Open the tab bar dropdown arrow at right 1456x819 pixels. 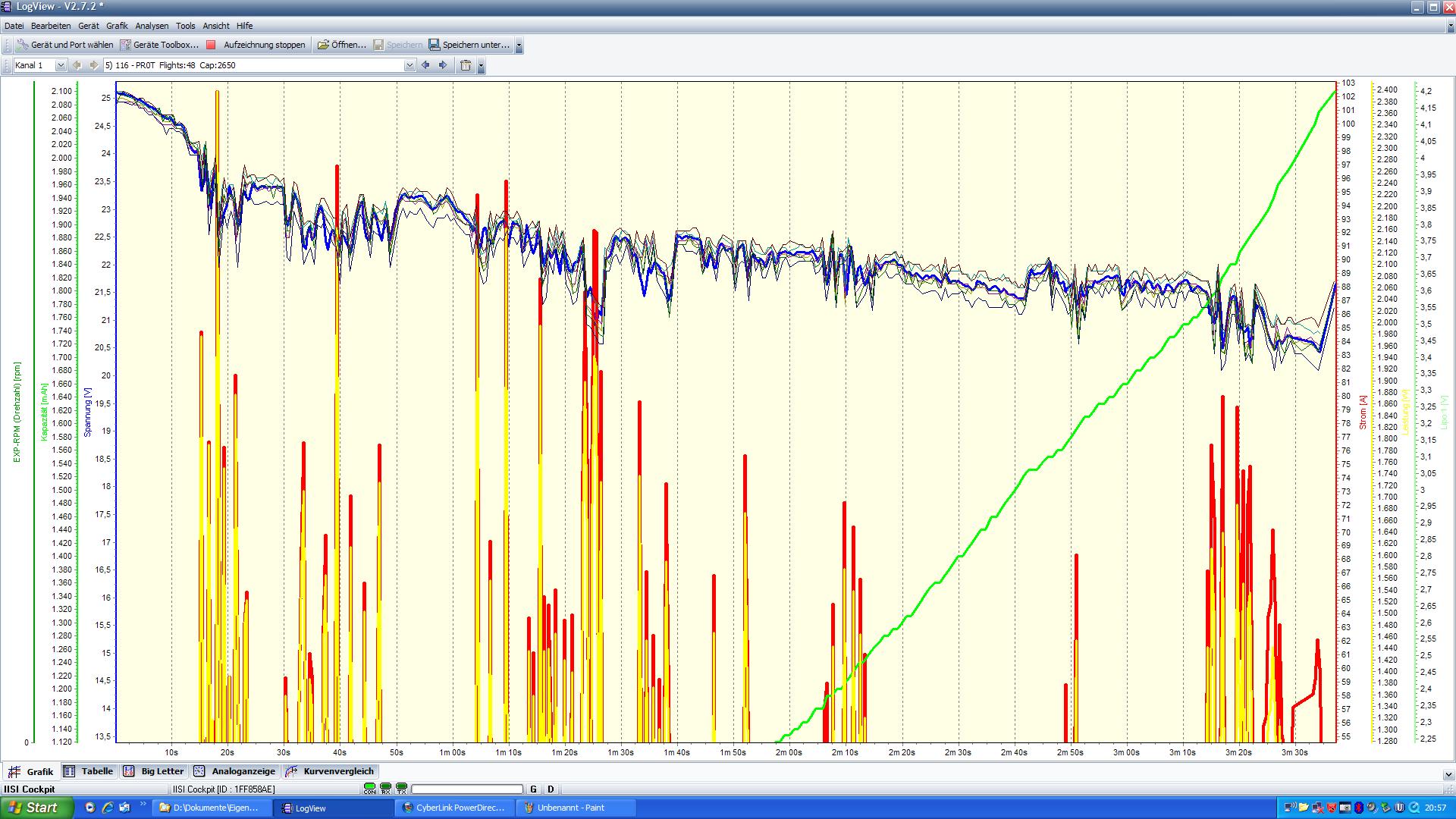1448,775
